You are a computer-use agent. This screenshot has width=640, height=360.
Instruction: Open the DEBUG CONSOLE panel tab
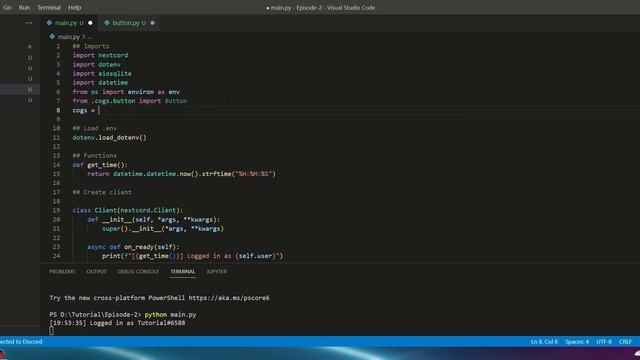138,271
